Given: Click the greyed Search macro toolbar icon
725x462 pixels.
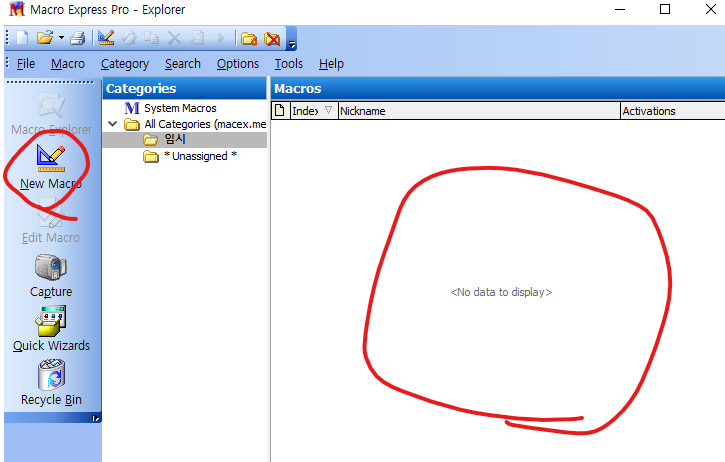Looking at the screenshot, I should (x=197, y=38).
